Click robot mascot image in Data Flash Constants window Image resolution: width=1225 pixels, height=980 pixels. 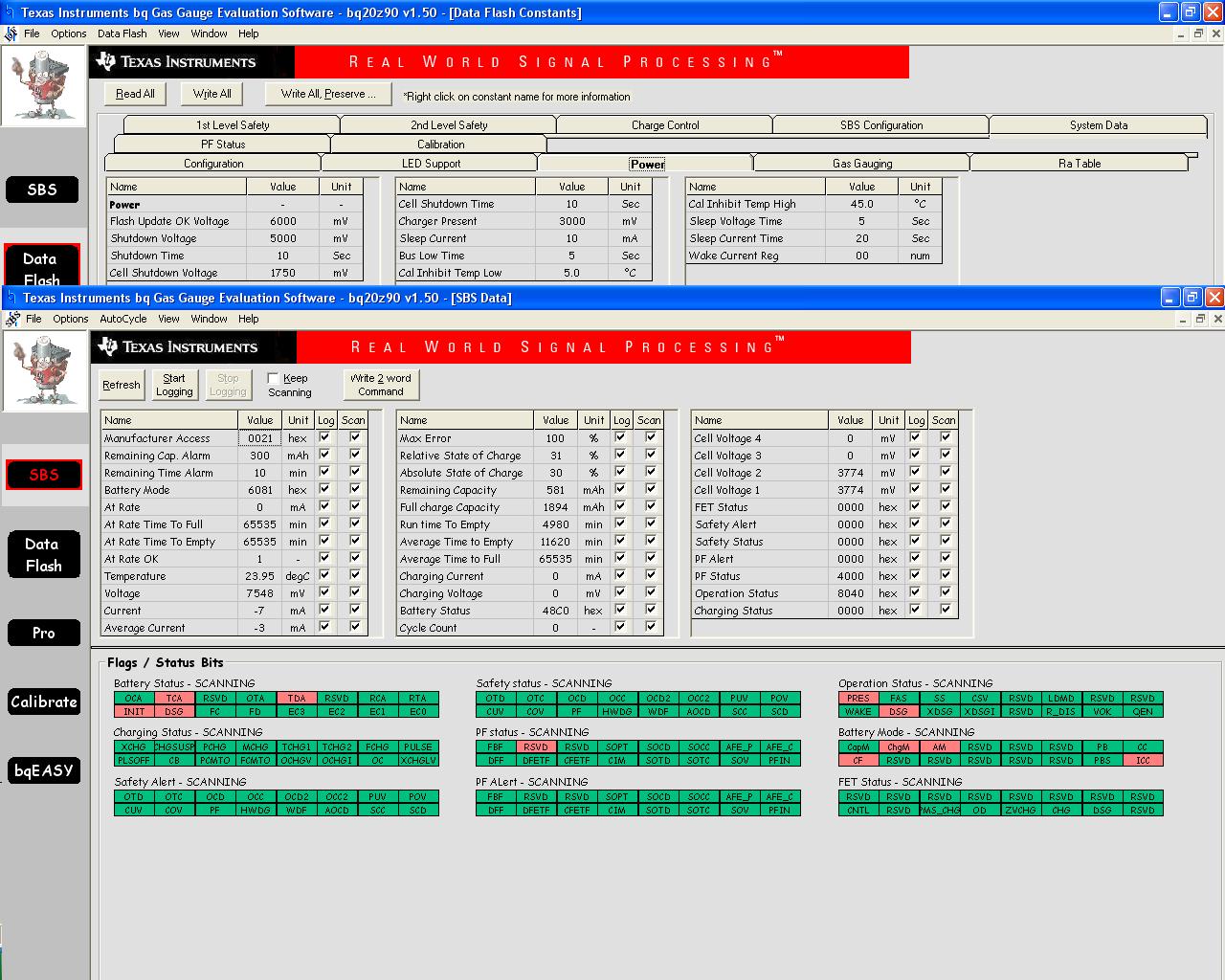tap(43, 86)
